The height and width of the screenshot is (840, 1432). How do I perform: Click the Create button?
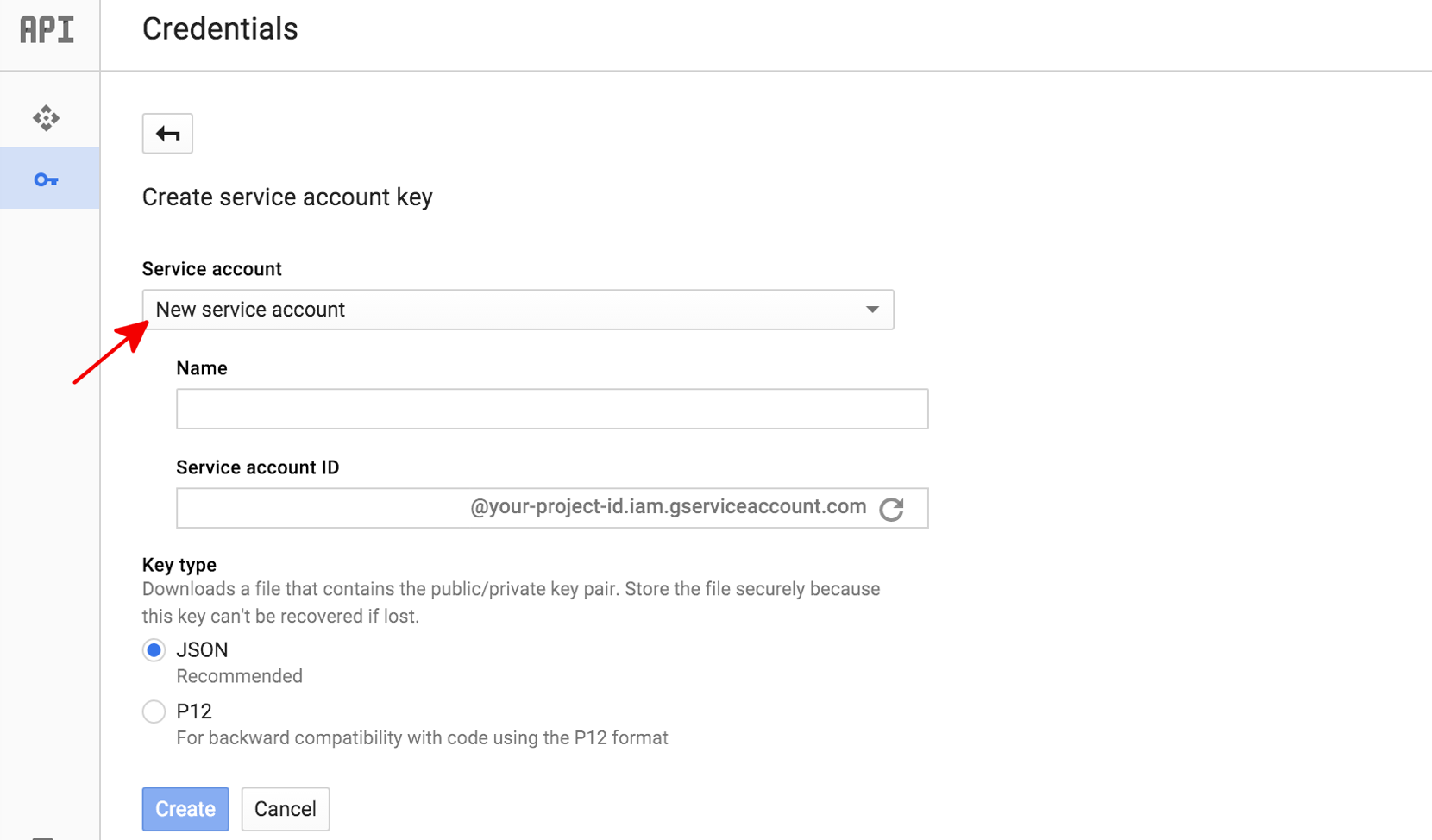coord(185,809)
